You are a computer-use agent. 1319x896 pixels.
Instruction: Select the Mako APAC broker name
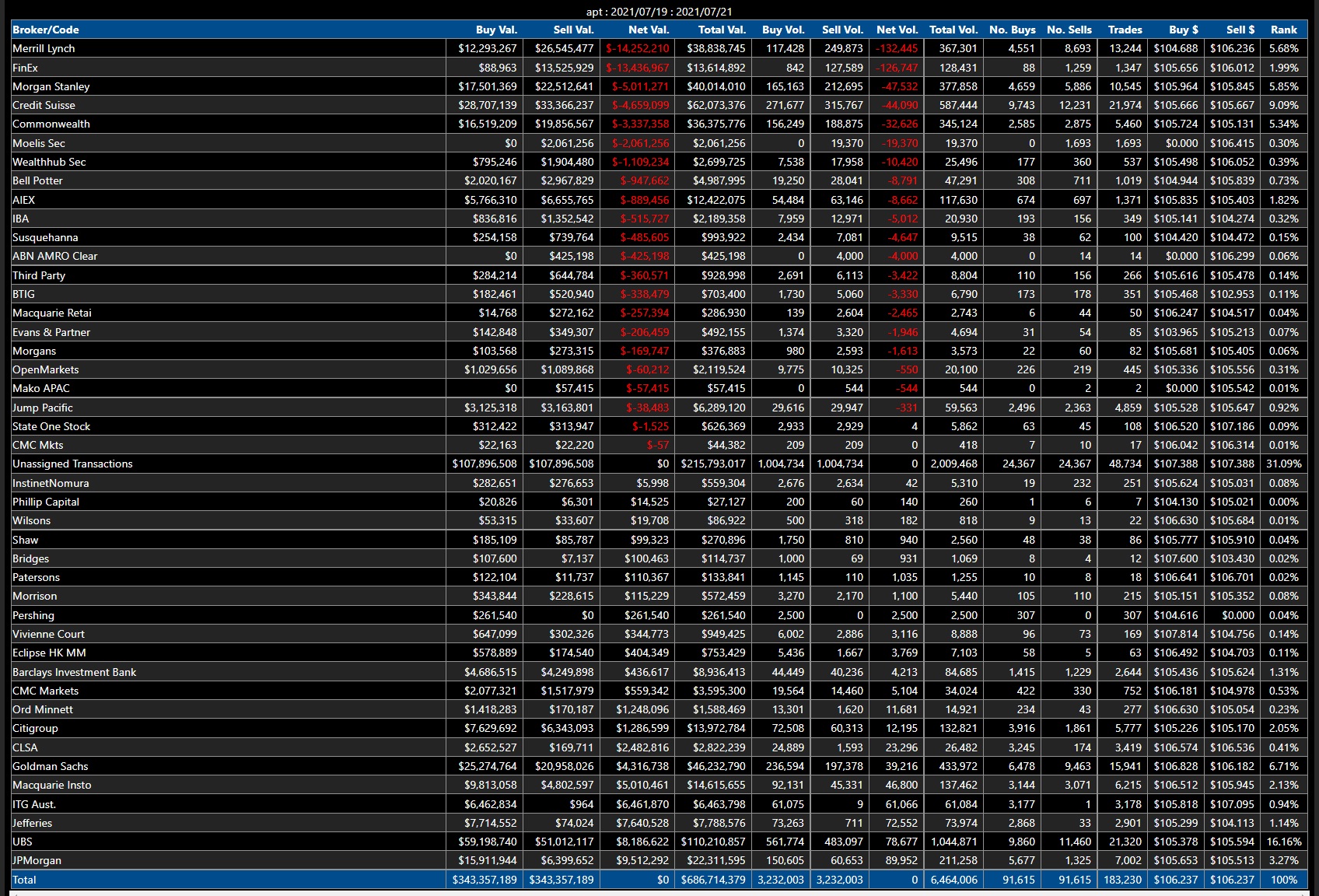click(x=41, y=388)
